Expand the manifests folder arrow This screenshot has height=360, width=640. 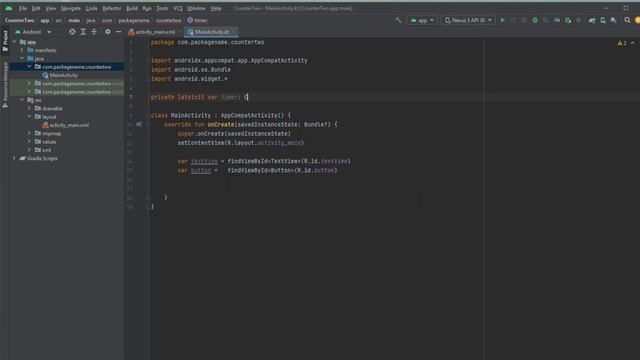pos(22,50)
